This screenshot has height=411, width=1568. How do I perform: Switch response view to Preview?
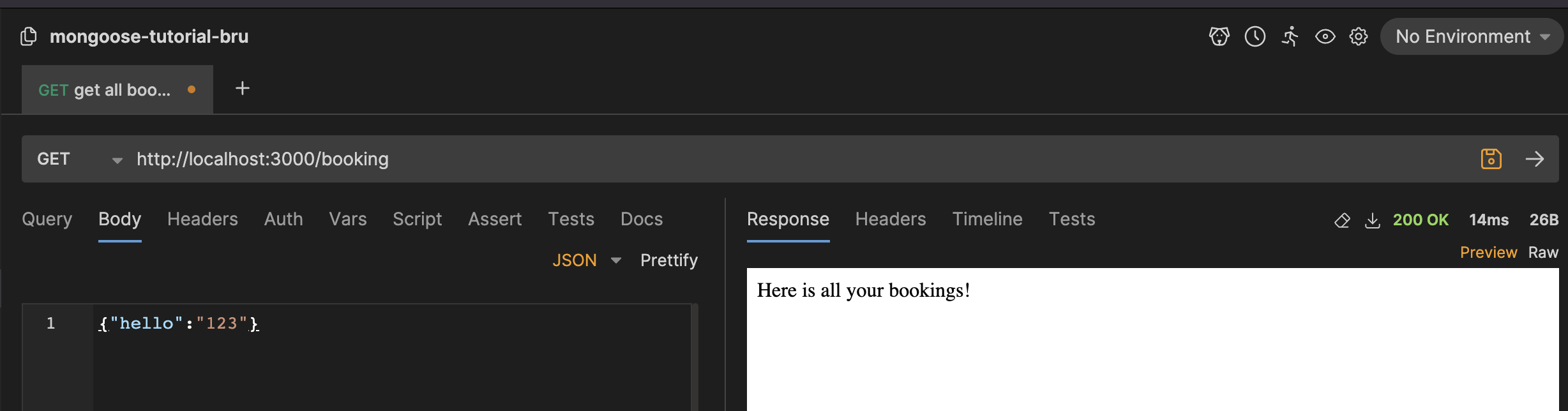(x=1488, y=253)
